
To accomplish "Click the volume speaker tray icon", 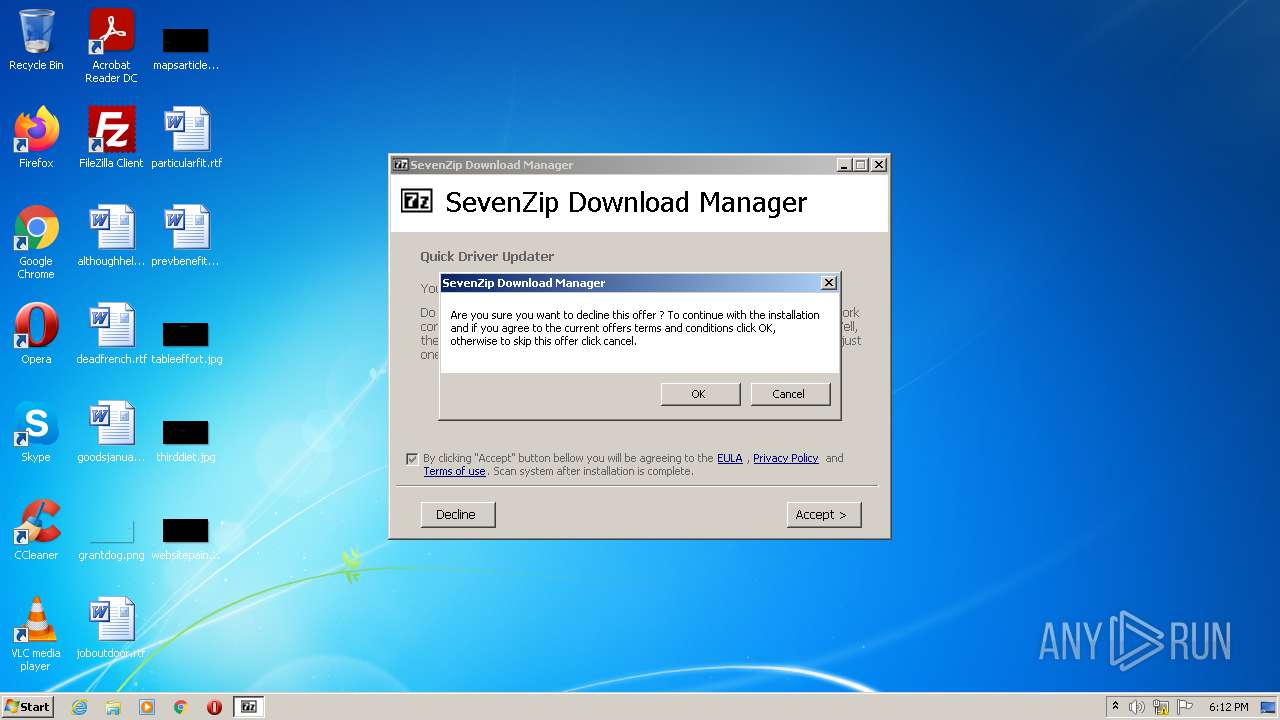I will (1137, 707).
